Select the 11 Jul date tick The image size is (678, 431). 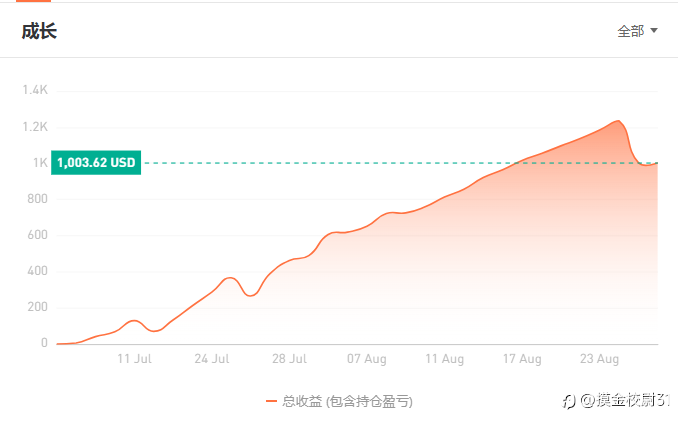point(134,359)
